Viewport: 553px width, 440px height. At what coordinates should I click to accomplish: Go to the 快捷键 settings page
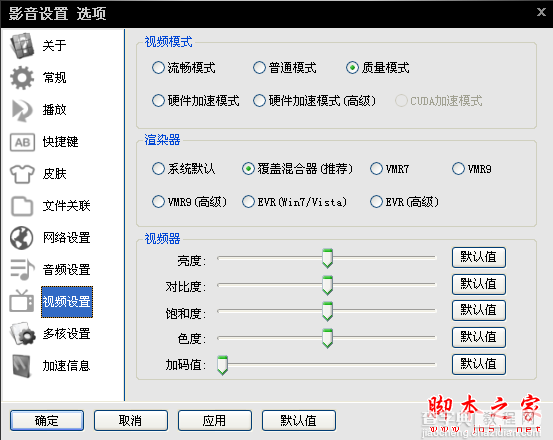(60, 142)
